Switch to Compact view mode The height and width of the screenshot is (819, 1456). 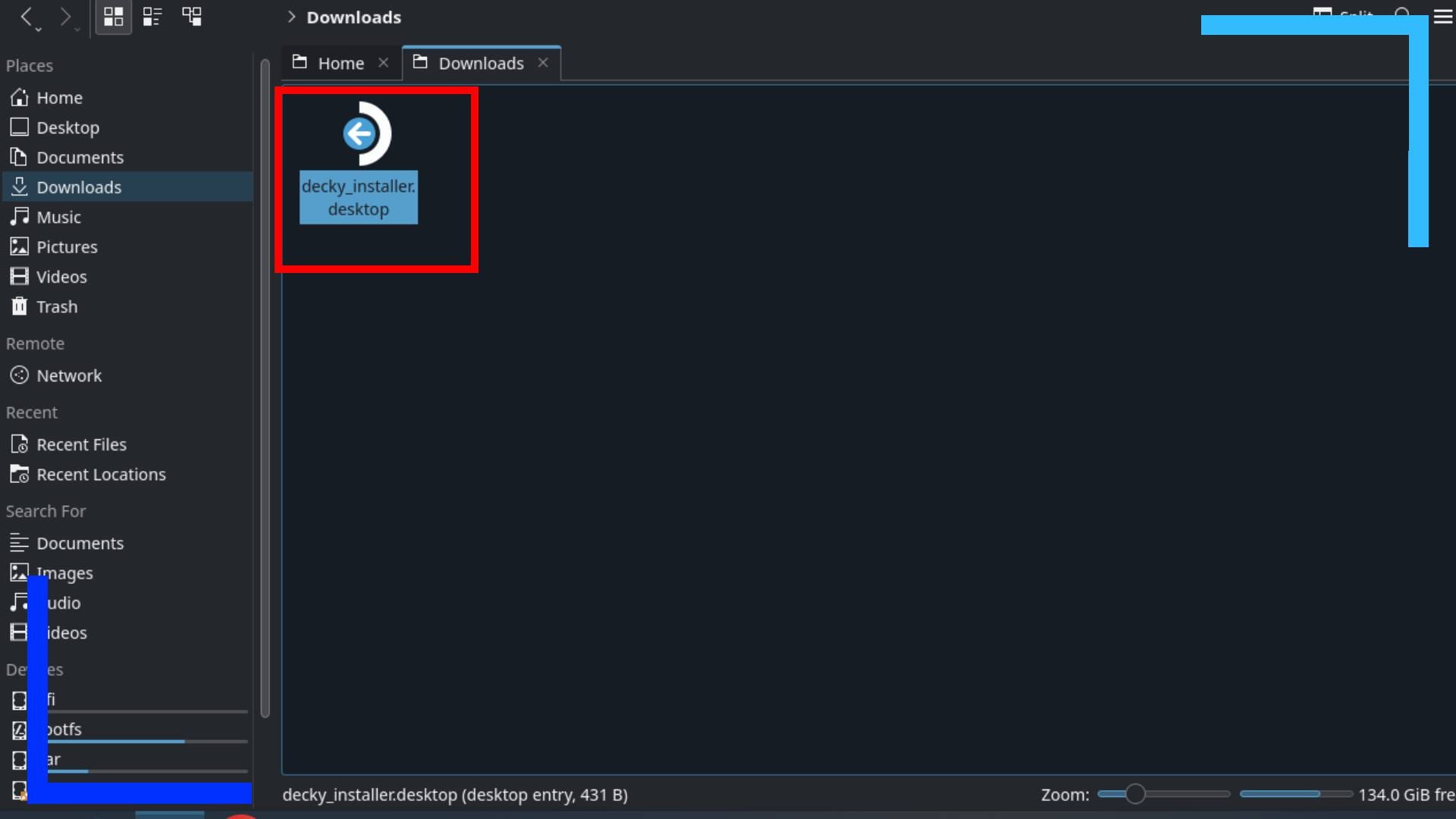152,17
